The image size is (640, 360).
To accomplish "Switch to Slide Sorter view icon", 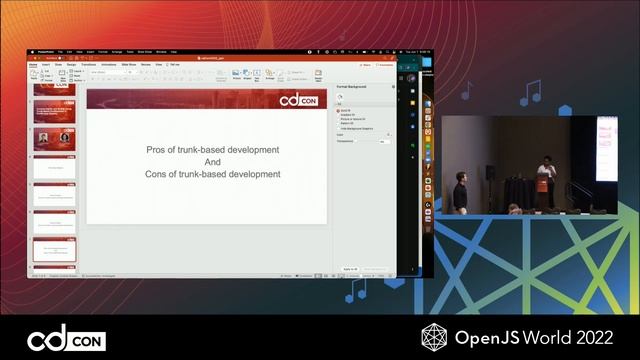I will tap(326, 276).
